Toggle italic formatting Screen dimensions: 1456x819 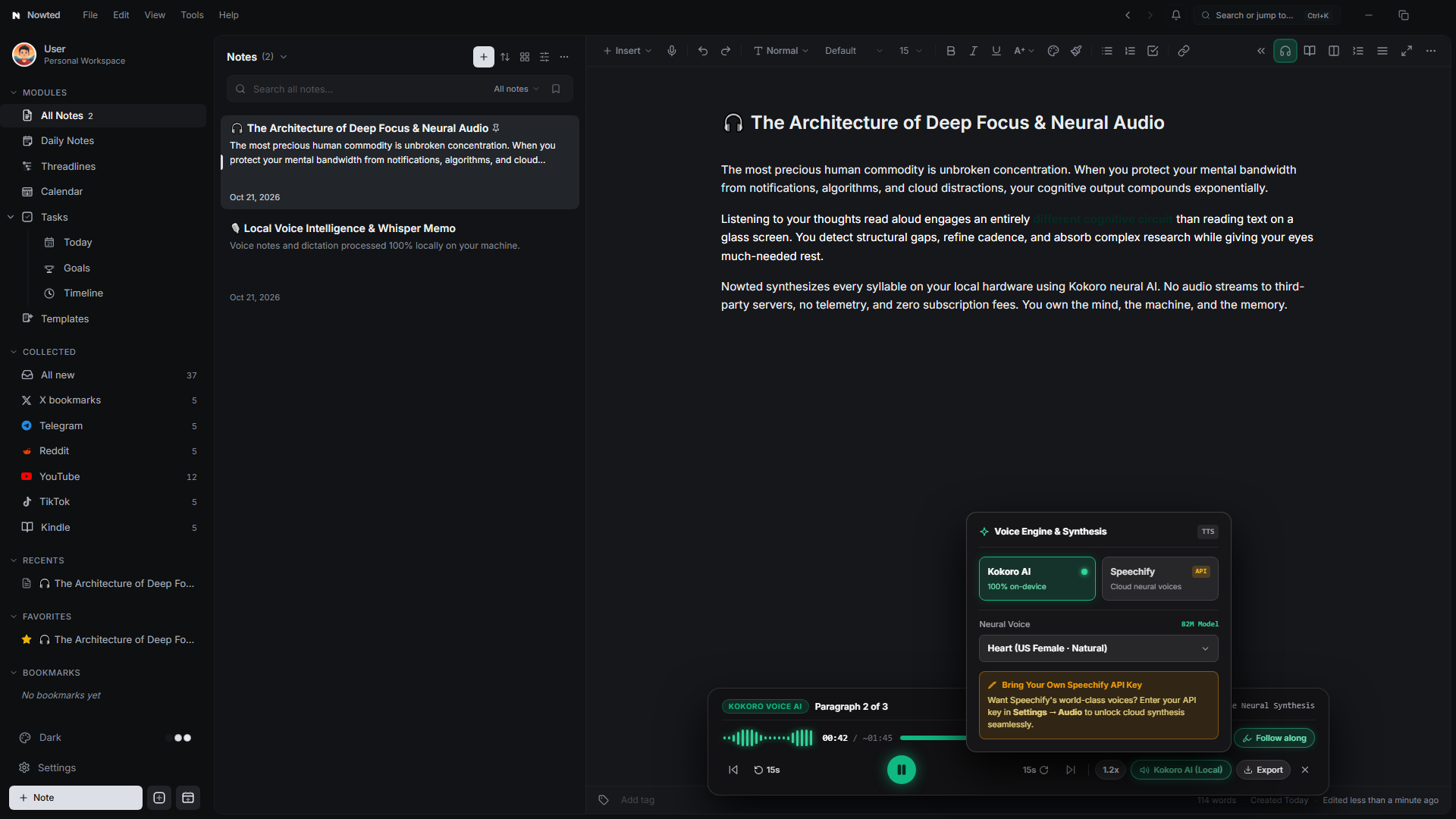pyautogui.click(x=974, y=51)
